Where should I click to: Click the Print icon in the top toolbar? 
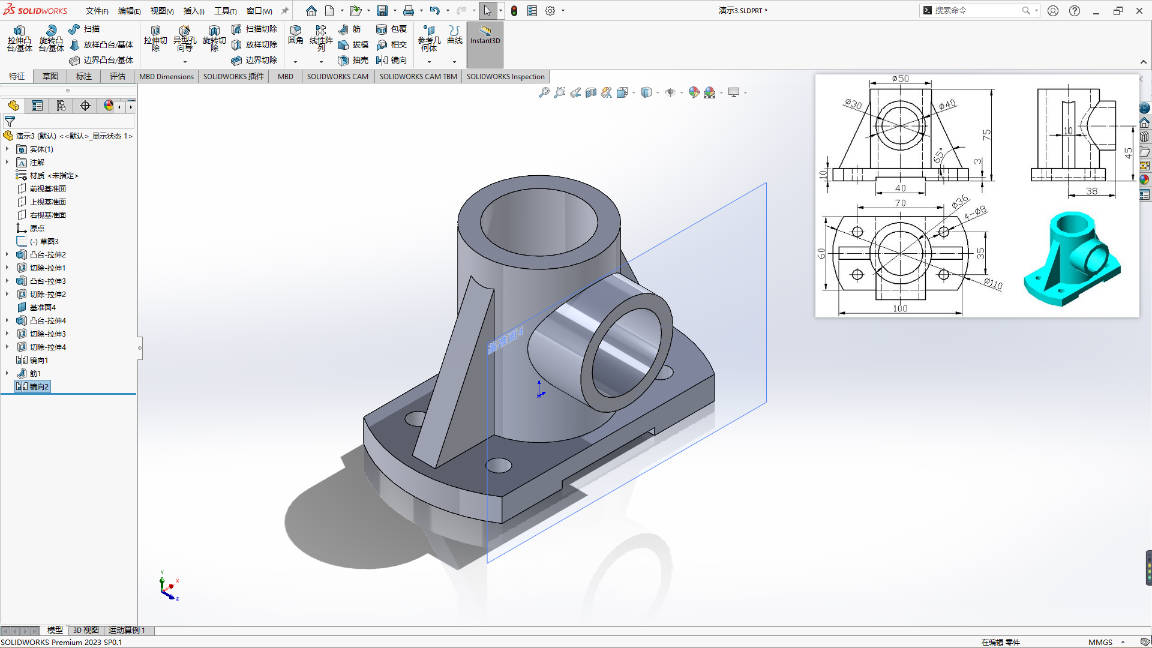[408, 10]
